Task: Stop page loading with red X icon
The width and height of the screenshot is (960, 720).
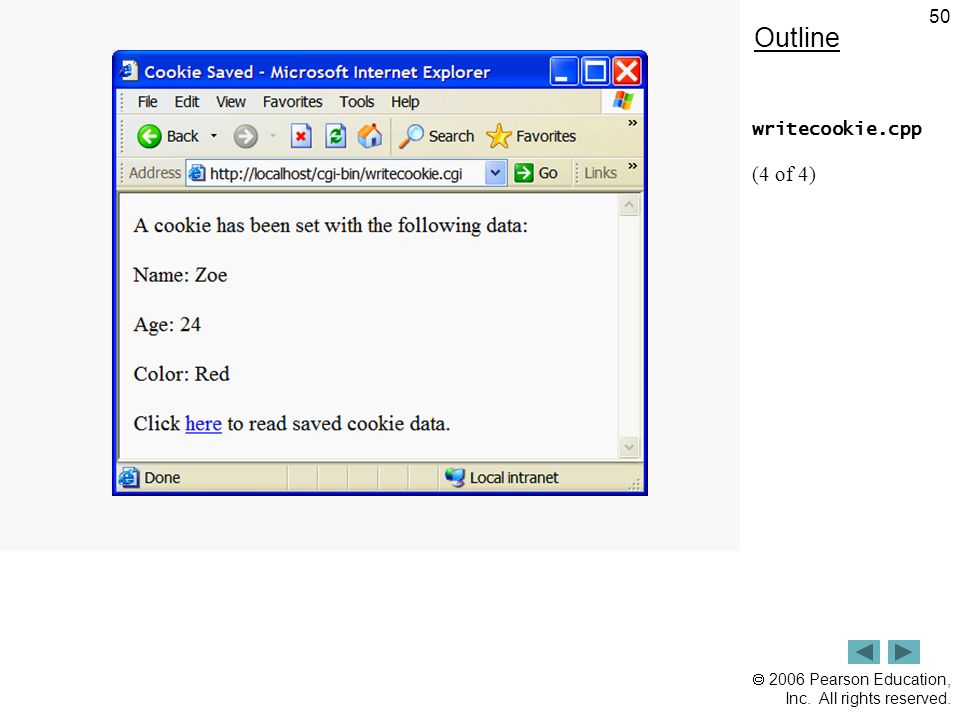Action: [x=301, y=136]
